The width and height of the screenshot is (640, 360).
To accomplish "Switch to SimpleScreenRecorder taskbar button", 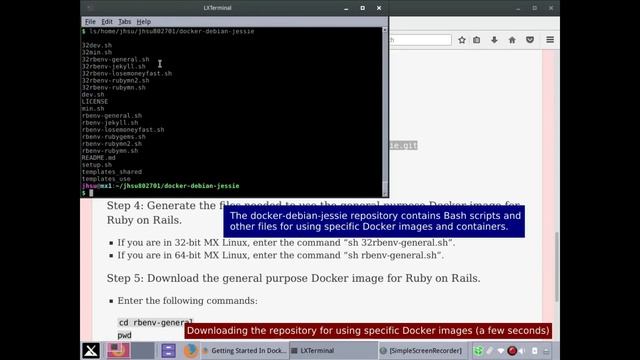I will click(x=422, y=350).
